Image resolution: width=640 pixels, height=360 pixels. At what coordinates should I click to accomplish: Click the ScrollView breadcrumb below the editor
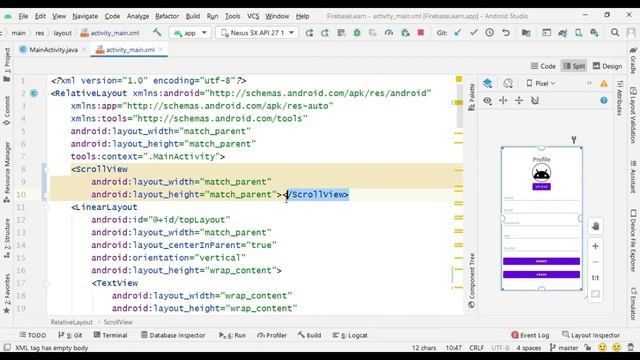point(118,322)
